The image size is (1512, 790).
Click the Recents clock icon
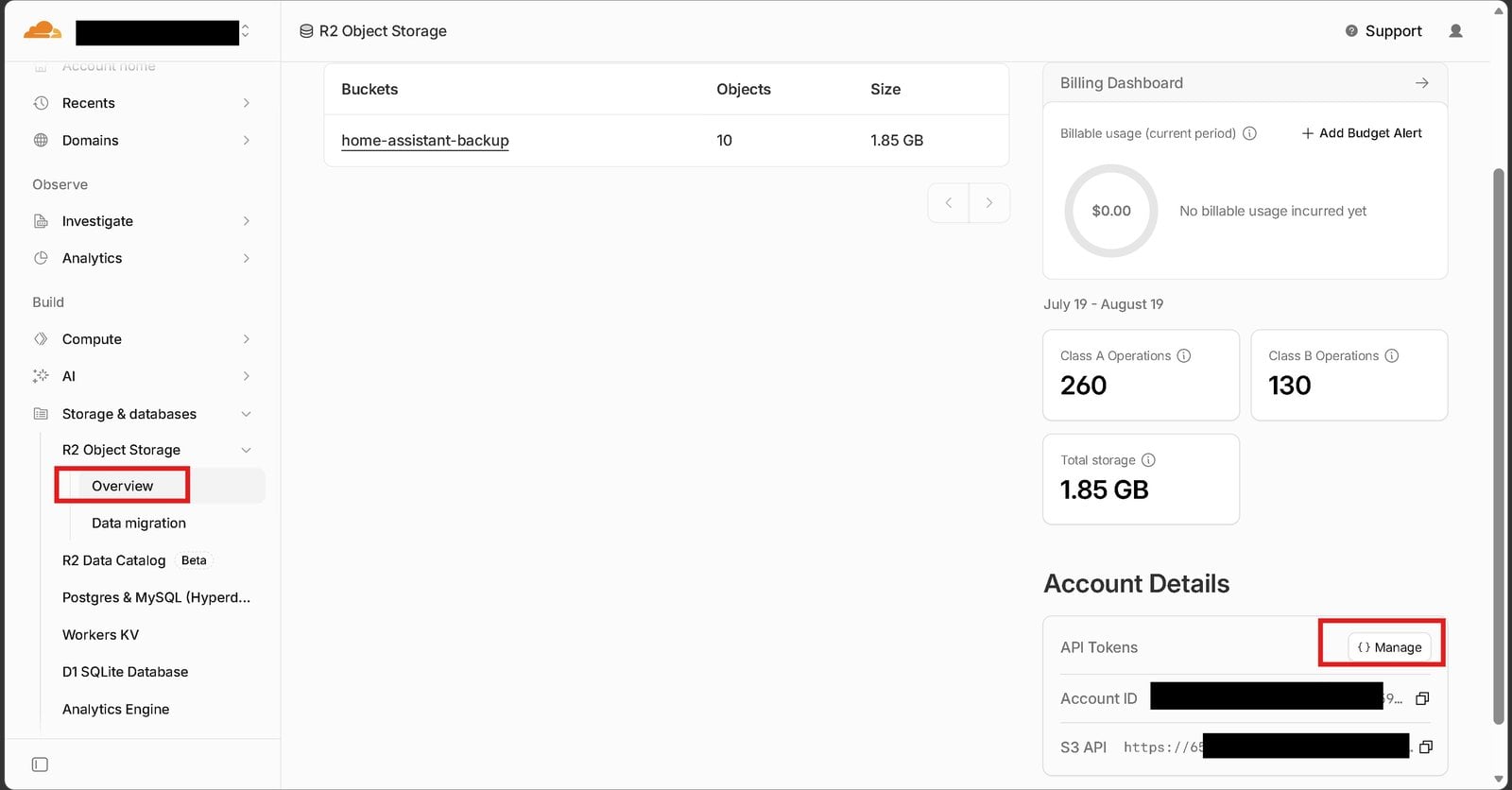tap(41, 103)
